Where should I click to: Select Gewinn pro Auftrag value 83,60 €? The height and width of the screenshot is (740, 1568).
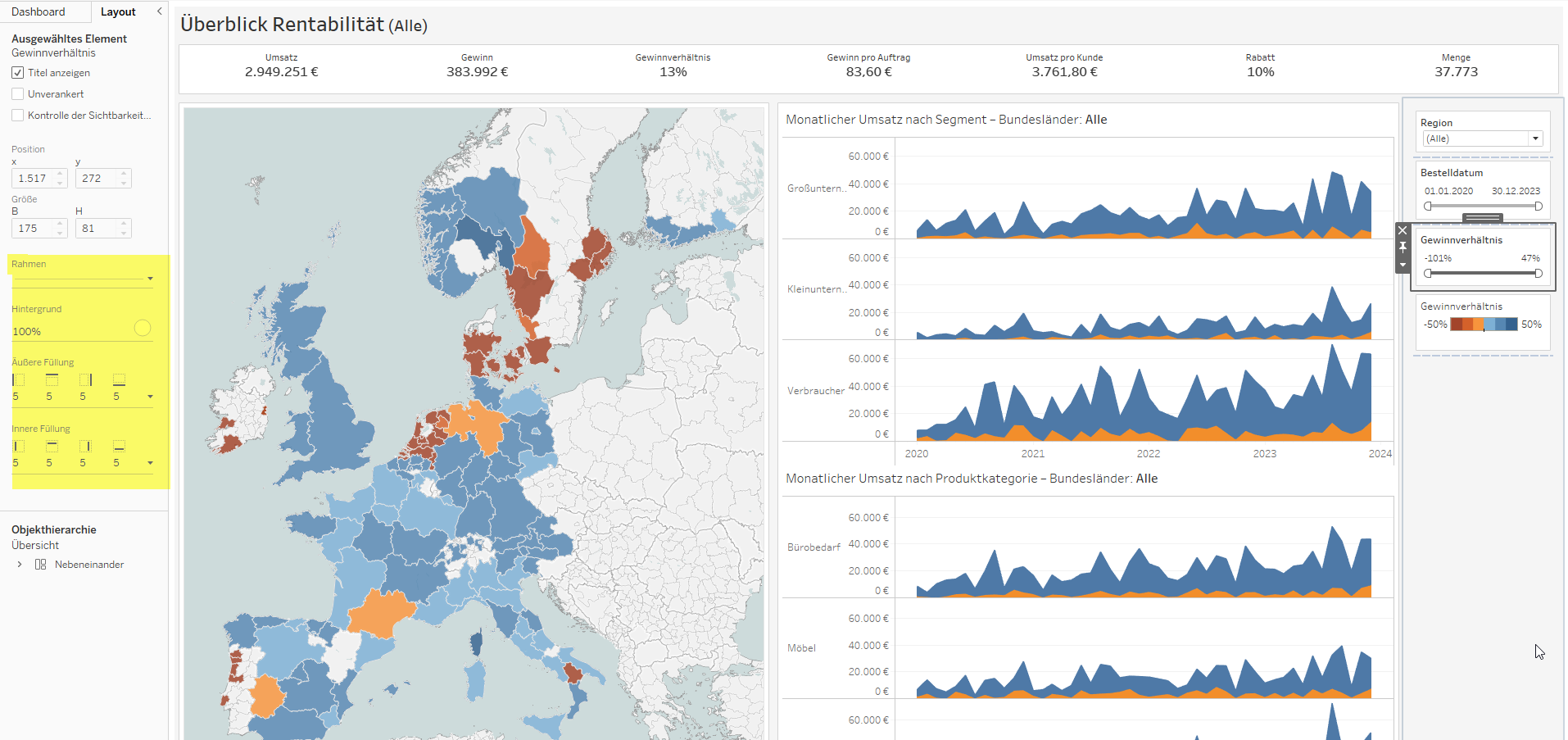point(868,72)
